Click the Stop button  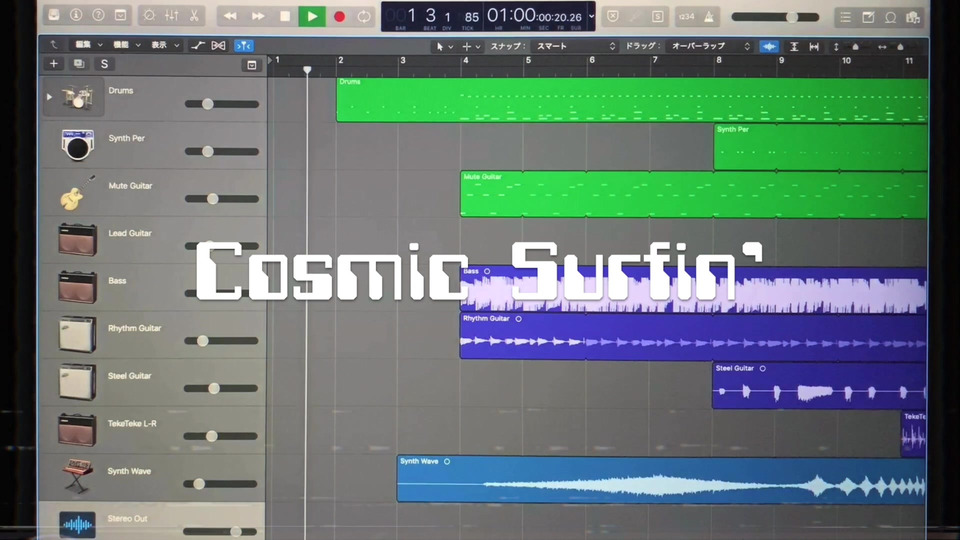pyautogui.click(x=285, y=17)
